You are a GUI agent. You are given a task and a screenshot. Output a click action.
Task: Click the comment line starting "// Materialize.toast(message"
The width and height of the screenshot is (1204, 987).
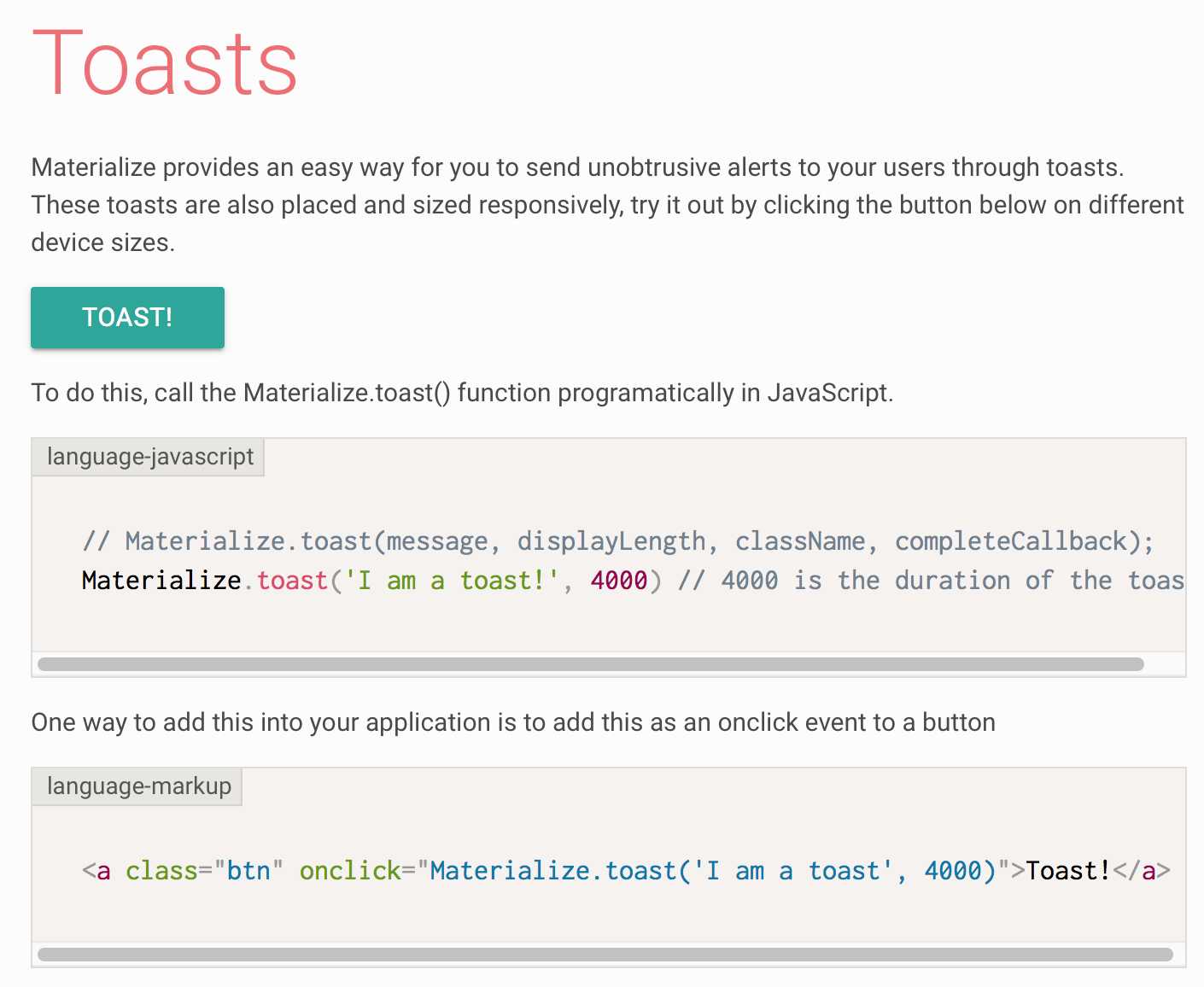(x=618, y=541)
